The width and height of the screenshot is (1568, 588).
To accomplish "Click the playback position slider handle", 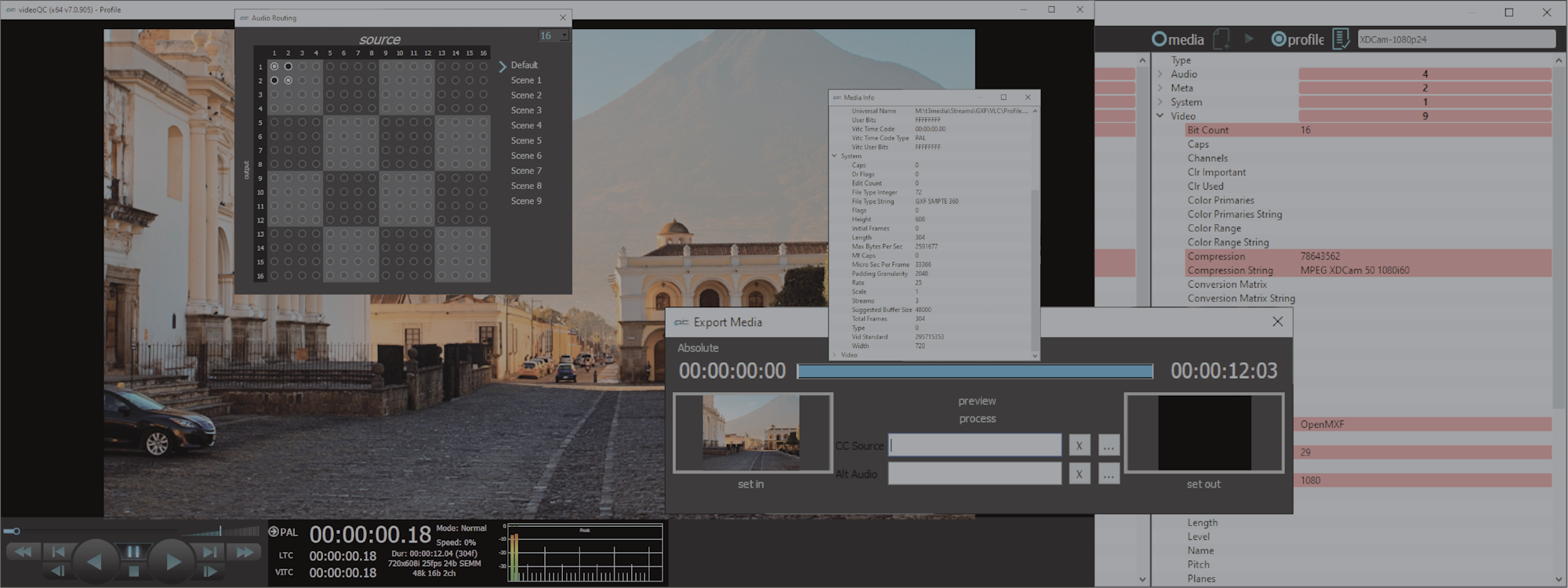I will 16,532.
